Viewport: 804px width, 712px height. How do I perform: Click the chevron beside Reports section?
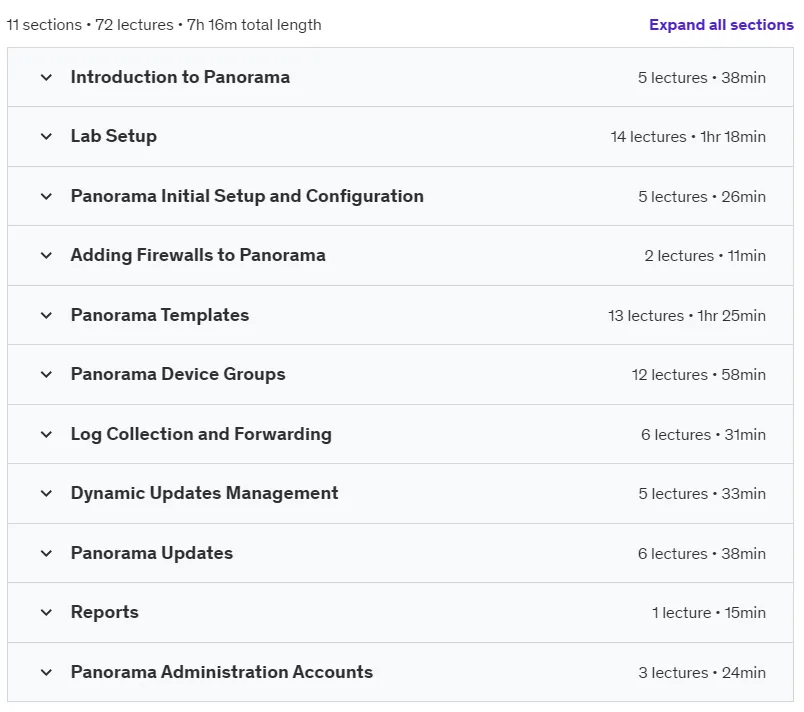46,612
